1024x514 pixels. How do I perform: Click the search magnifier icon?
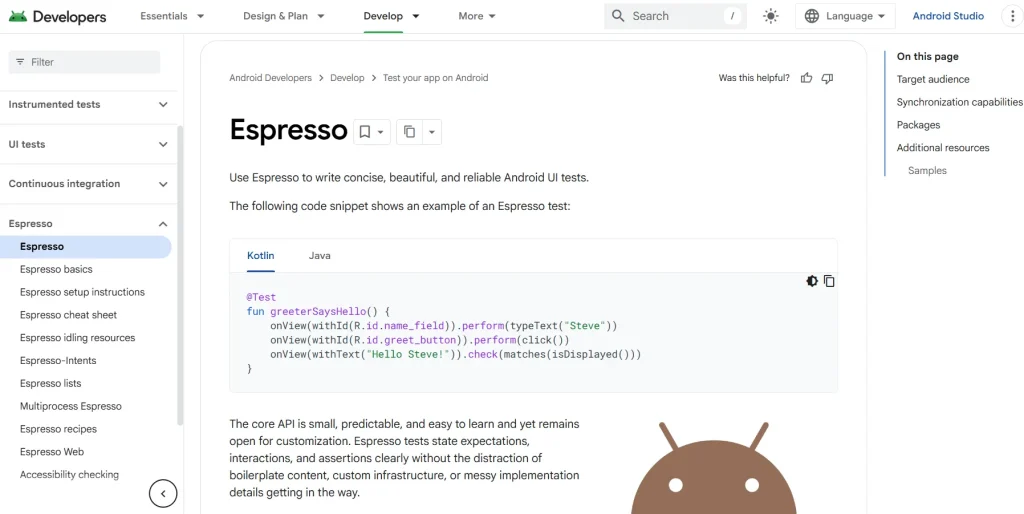pos(618,16)
